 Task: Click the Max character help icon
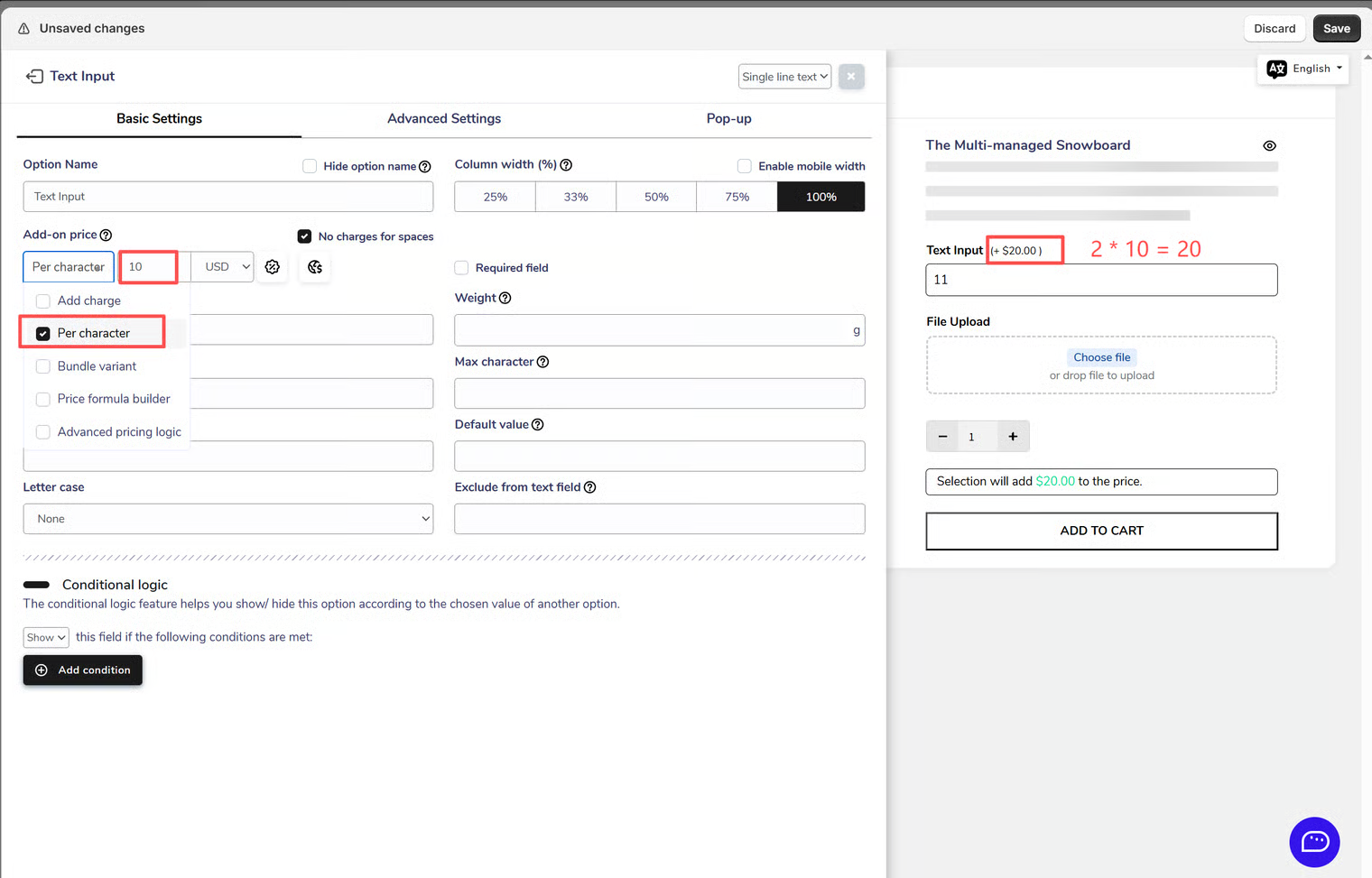click(x=542, y=362)
